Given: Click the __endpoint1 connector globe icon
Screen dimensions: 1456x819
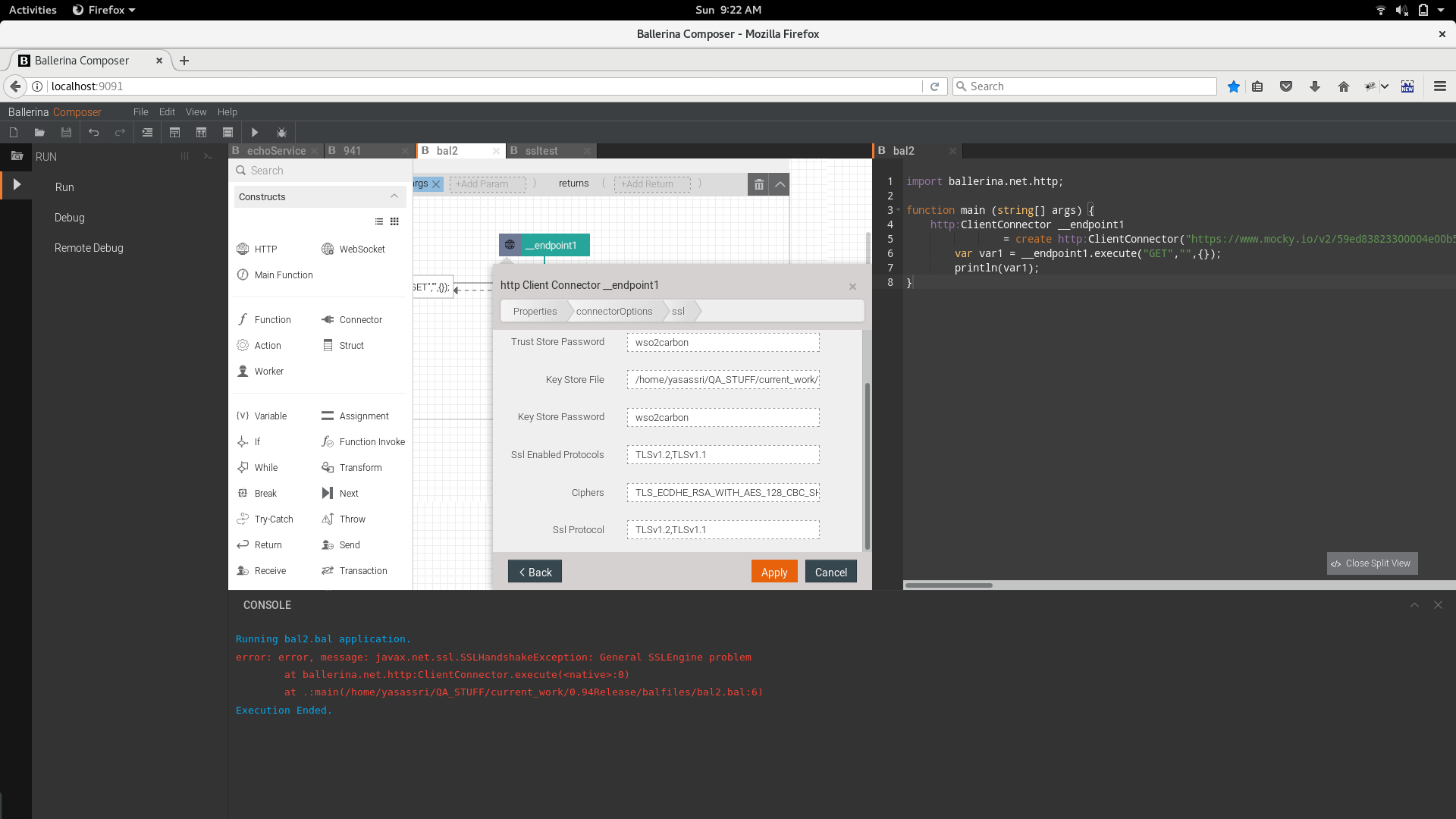Looking at the screenshot, I should coord(510,245).
